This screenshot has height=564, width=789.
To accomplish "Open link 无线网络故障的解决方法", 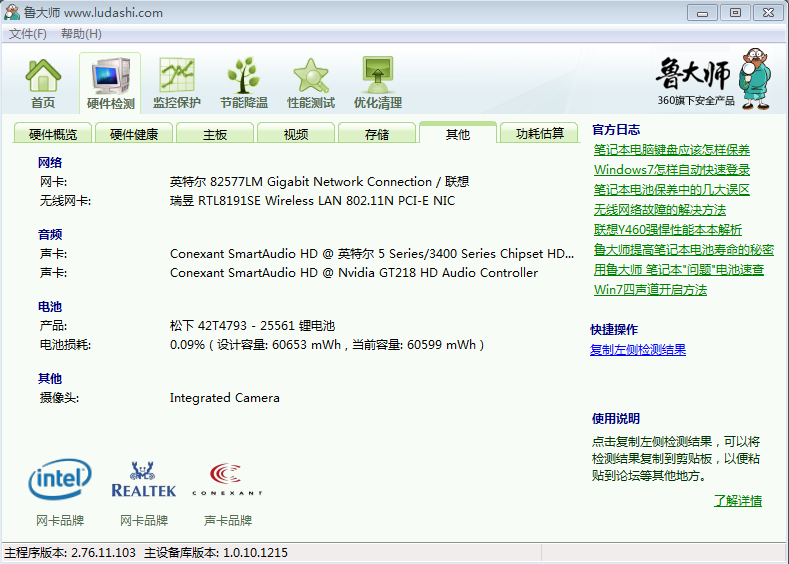I will [660, 210].
